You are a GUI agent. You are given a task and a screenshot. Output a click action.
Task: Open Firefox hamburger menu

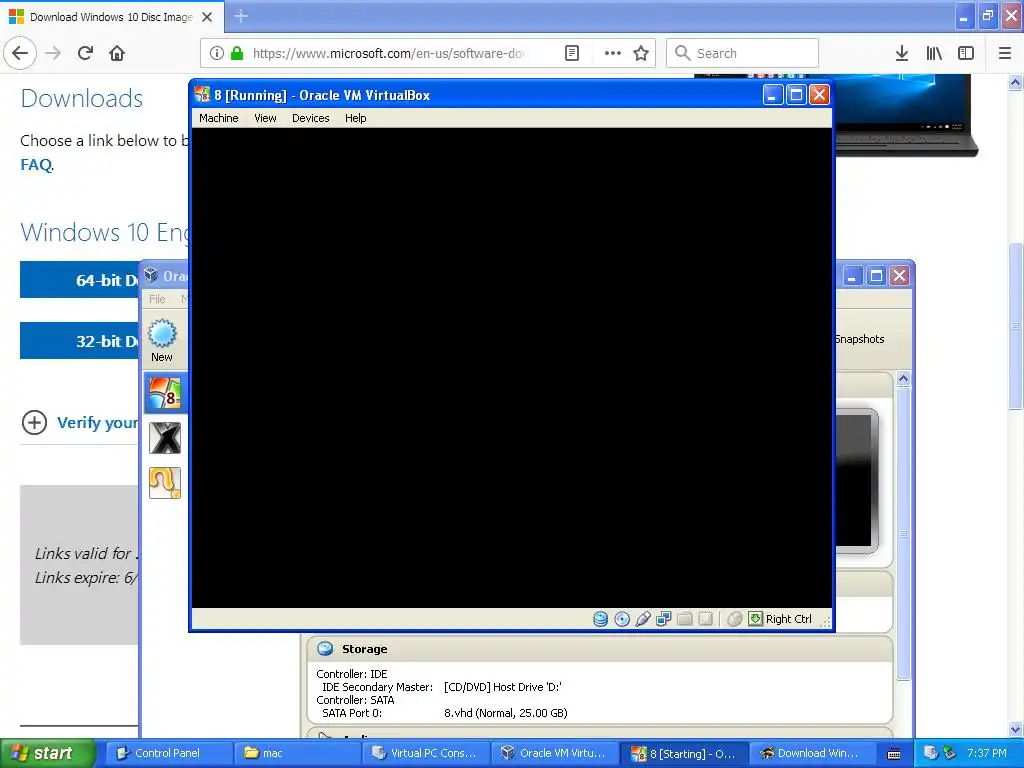[1005, 53]
